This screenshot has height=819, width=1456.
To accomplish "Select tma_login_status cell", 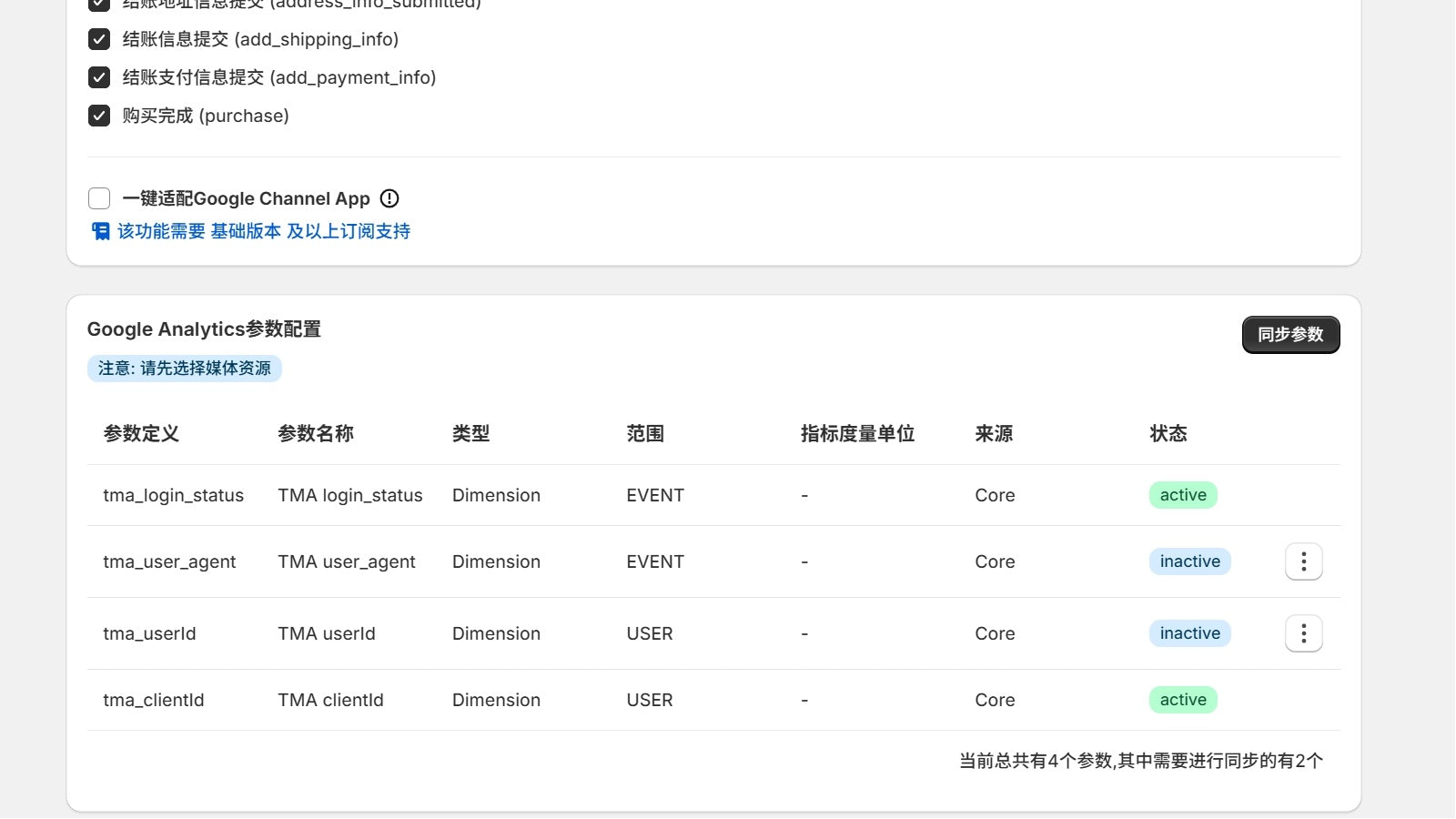I will [174, 495].
